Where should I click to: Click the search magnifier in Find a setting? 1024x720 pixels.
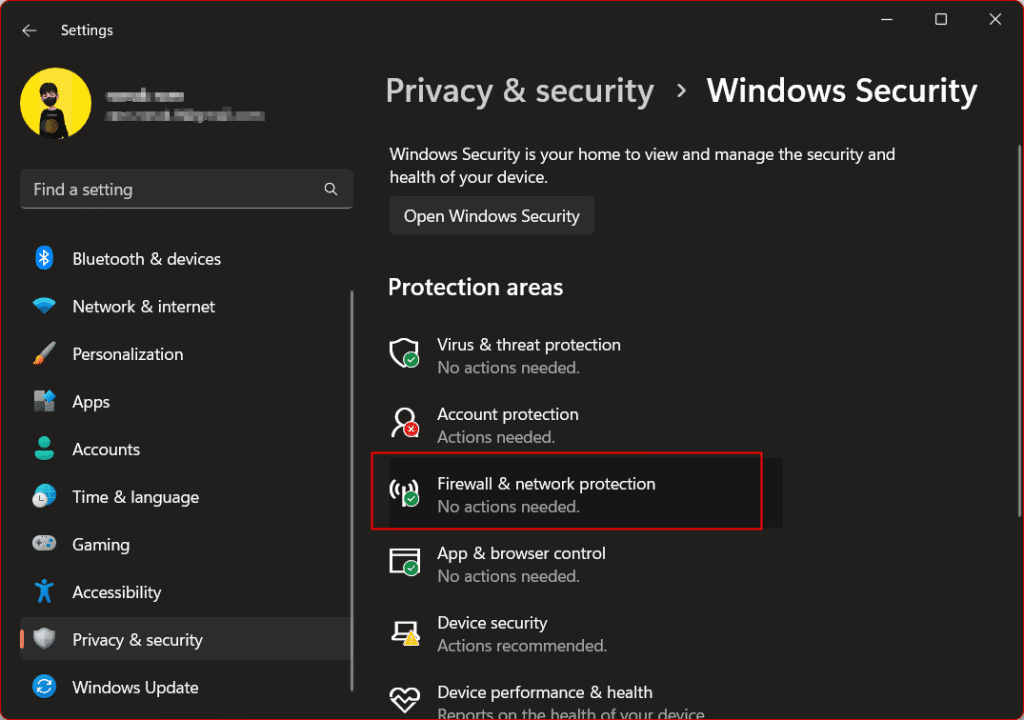pos(331,189)
